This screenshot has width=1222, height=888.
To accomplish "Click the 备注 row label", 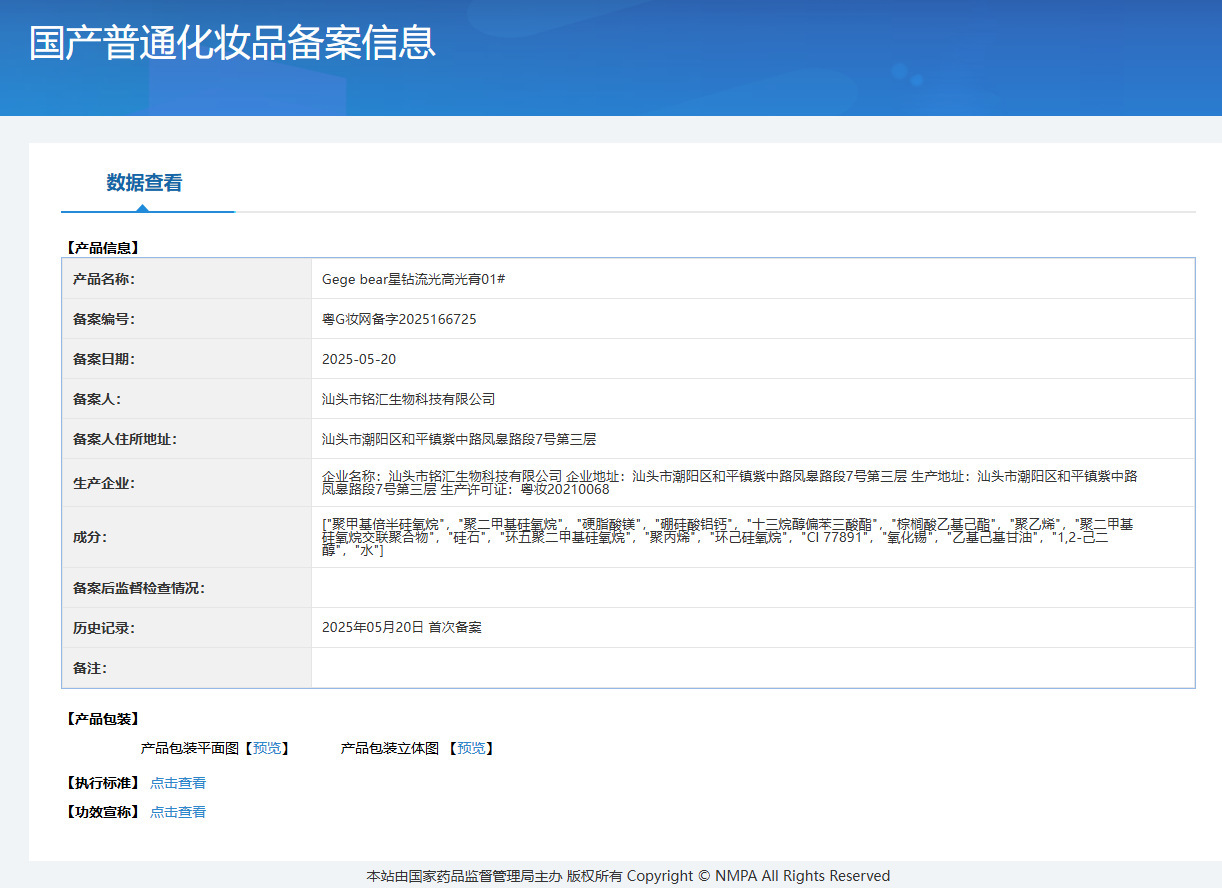I will click(90, 668).
